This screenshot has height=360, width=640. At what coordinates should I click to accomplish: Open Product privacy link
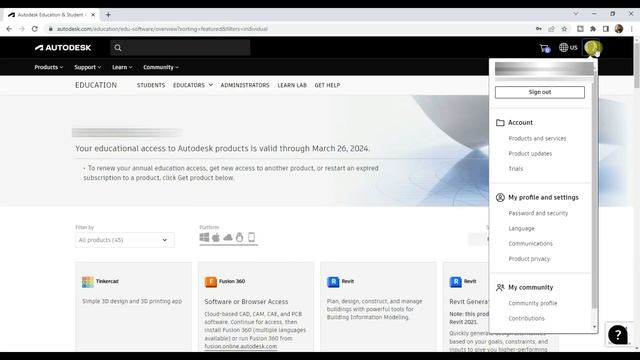529,259
